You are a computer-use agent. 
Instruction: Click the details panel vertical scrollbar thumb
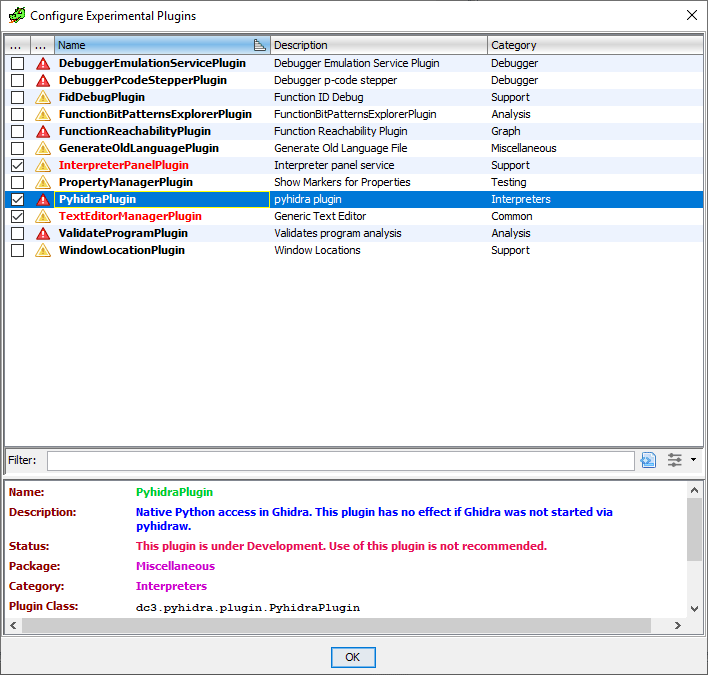[694, 529]
